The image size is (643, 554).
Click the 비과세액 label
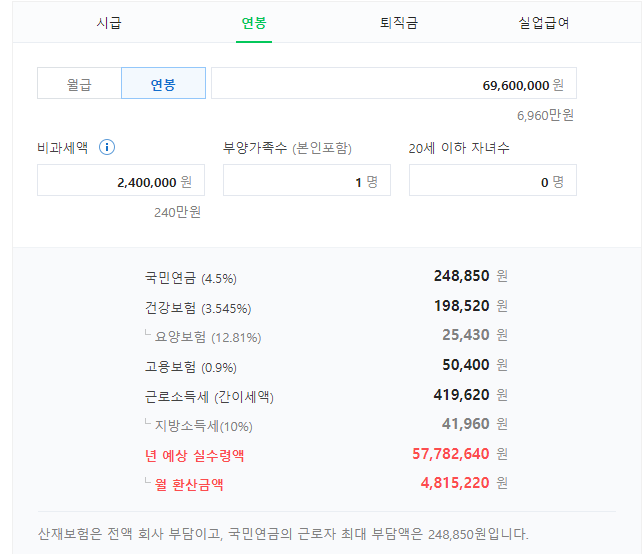click(62, 147)
